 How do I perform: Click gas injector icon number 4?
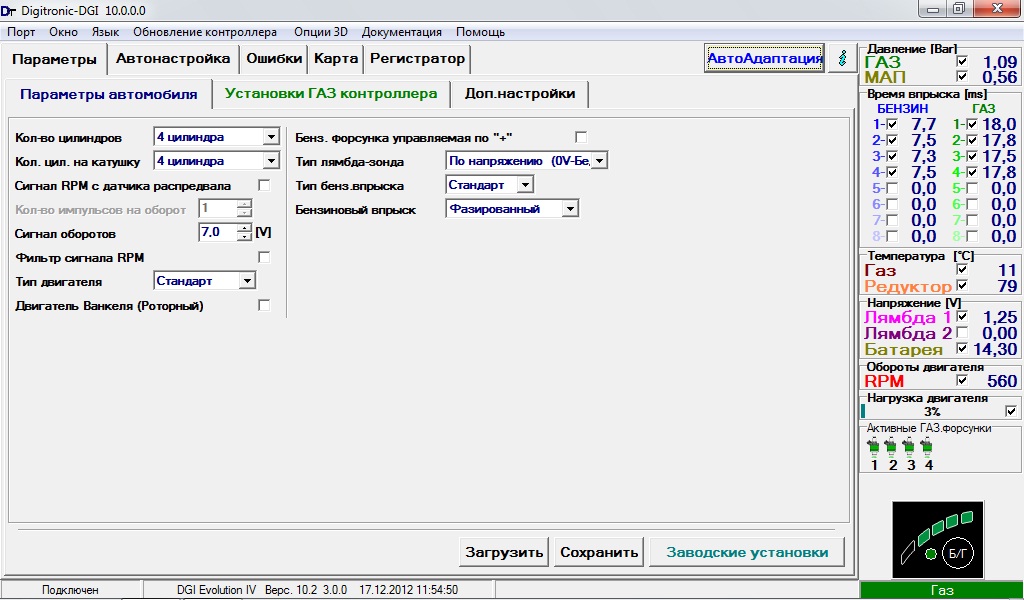(x=927, y=447)
